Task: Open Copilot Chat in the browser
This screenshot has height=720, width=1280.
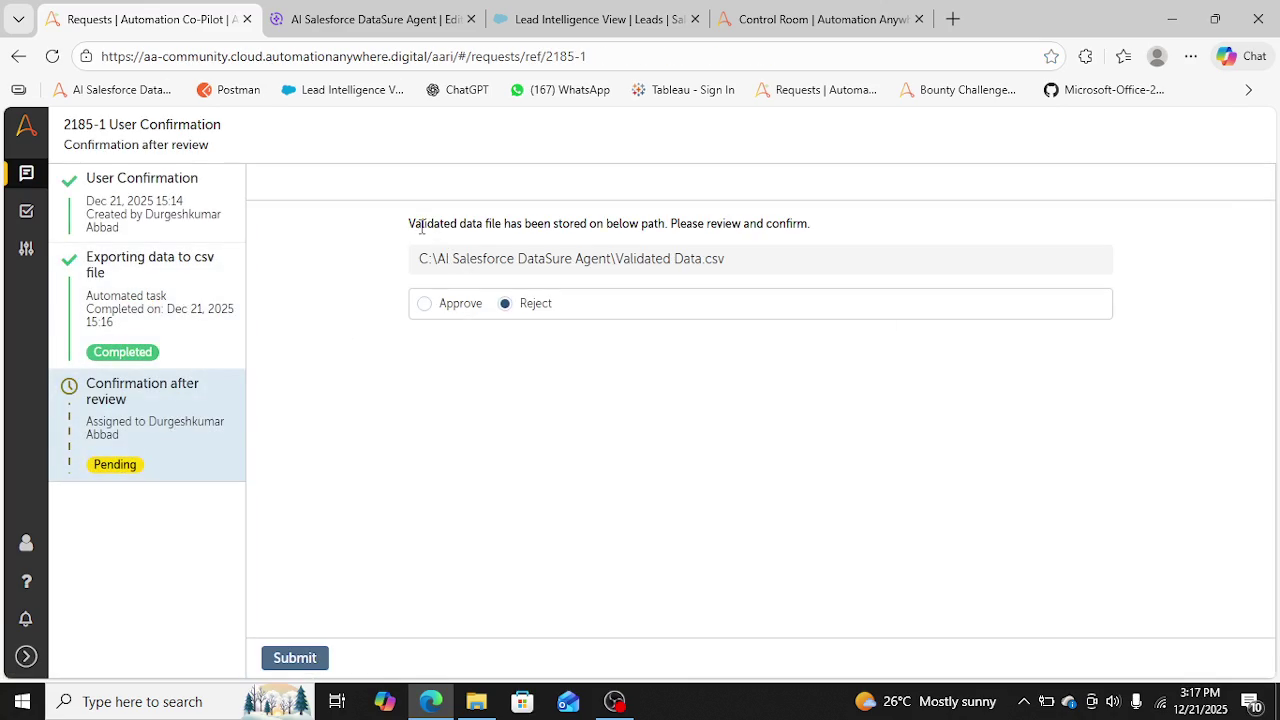Action: pos(1241,56)
